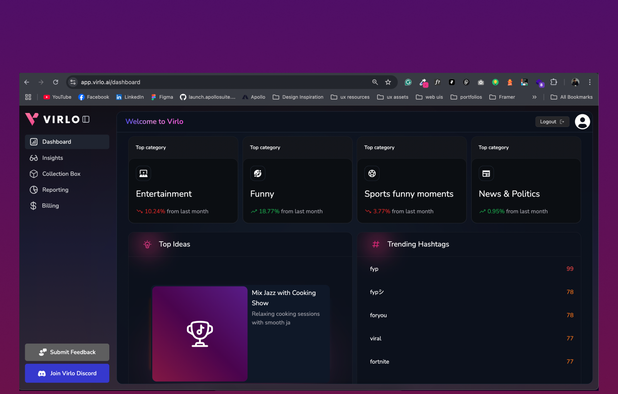
Task: Click the purple extension icon with badge
Action: pyautogui.click(x=540, y=83)
